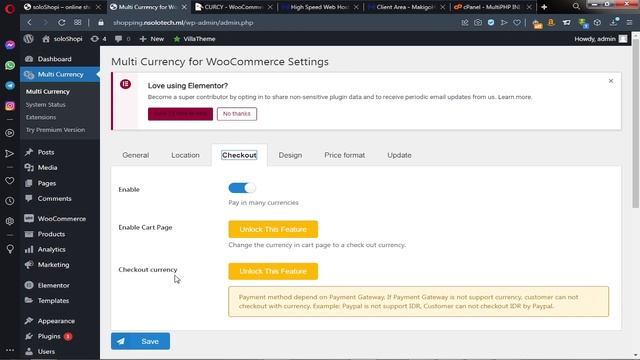
Task: Switch to Price format tab
Action: (344, 155)
